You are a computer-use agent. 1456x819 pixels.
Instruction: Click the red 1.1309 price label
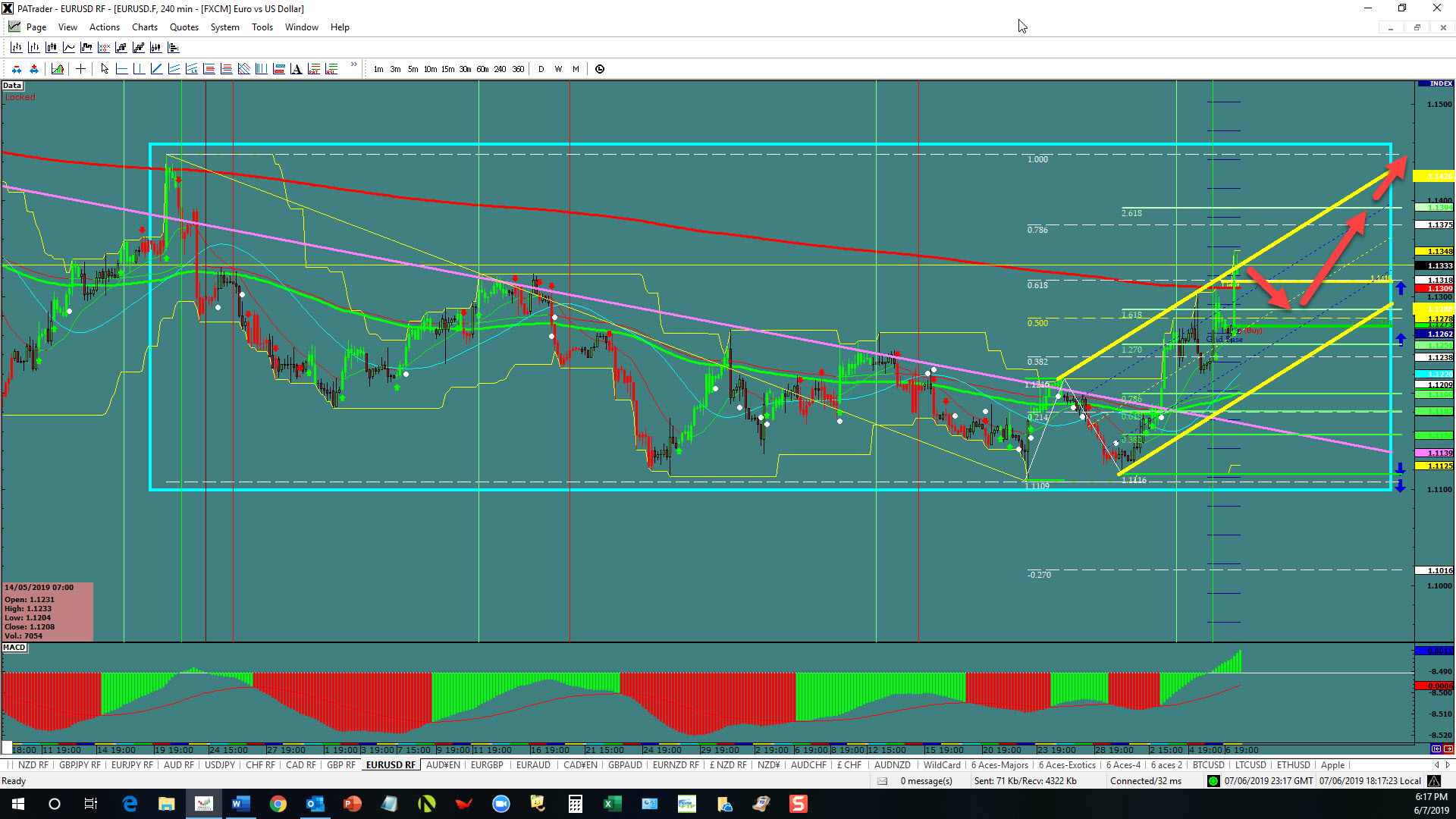coord(1434,289)
